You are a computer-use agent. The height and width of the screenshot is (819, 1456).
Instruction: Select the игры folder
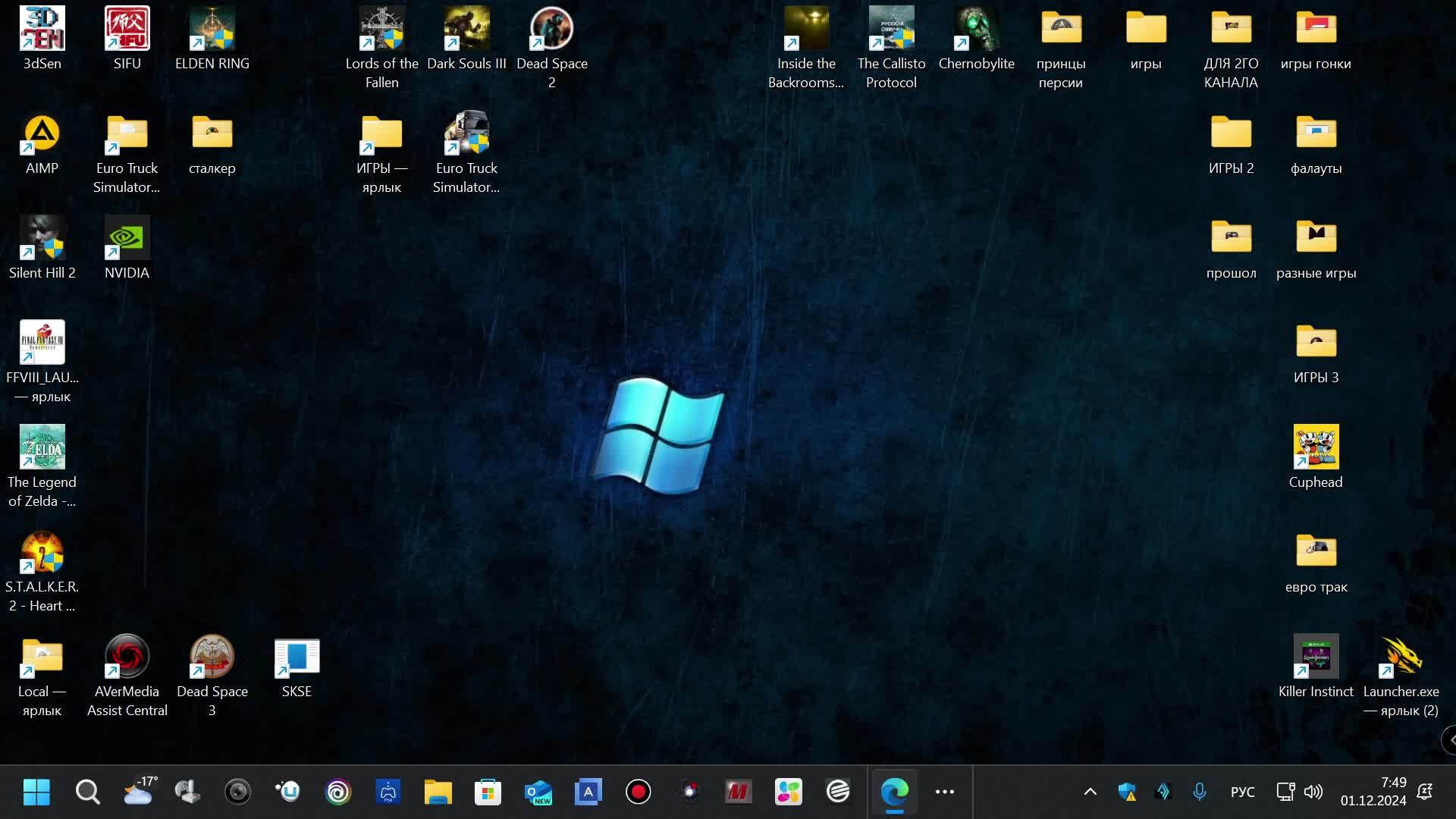pos(1146,39)
